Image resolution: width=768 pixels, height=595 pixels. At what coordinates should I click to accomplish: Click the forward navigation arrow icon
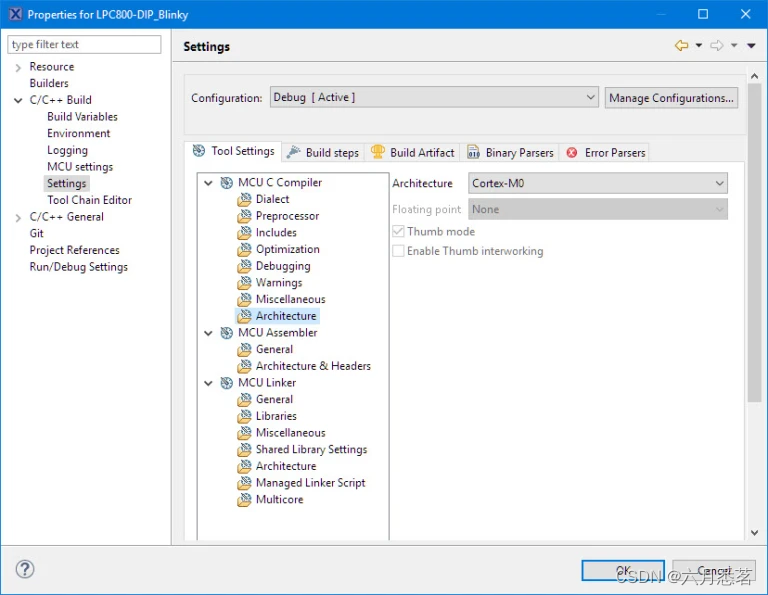(x=717, y=46)
